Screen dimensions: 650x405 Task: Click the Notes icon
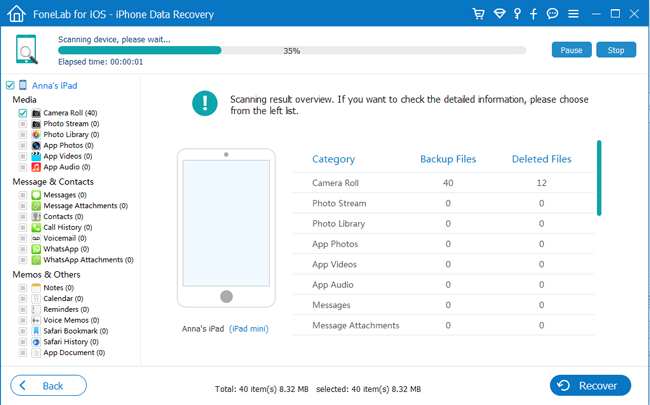[36, 288]
